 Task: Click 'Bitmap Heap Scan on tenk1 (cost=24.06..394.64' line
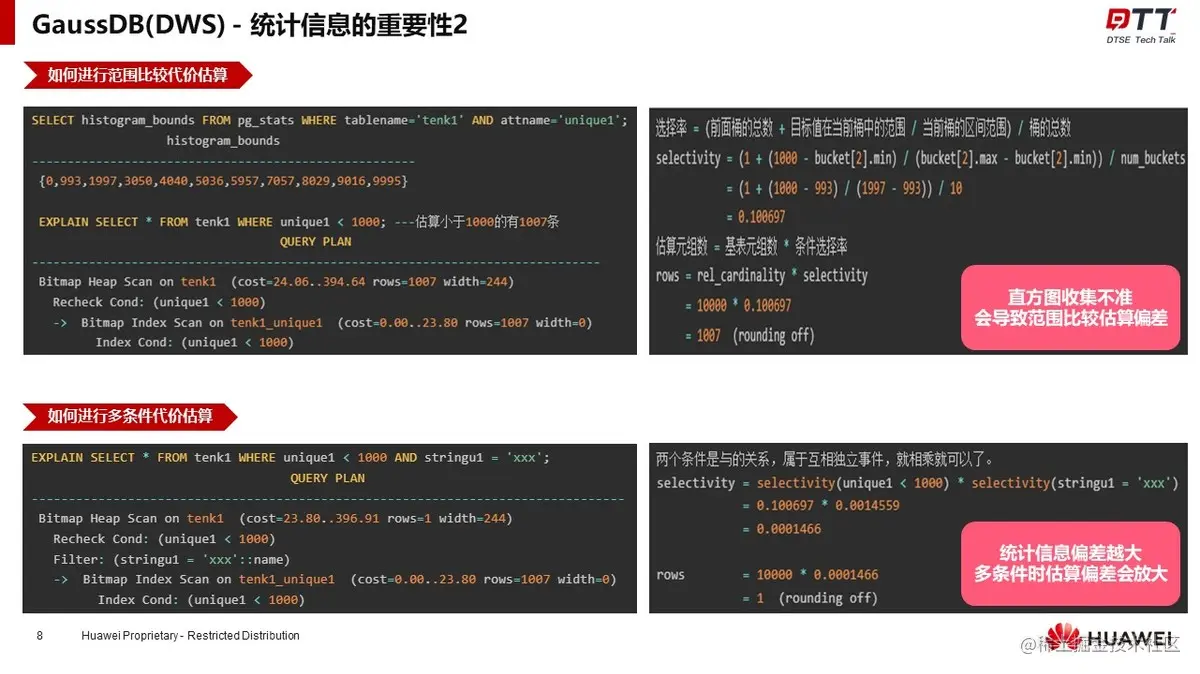point(276,282)
